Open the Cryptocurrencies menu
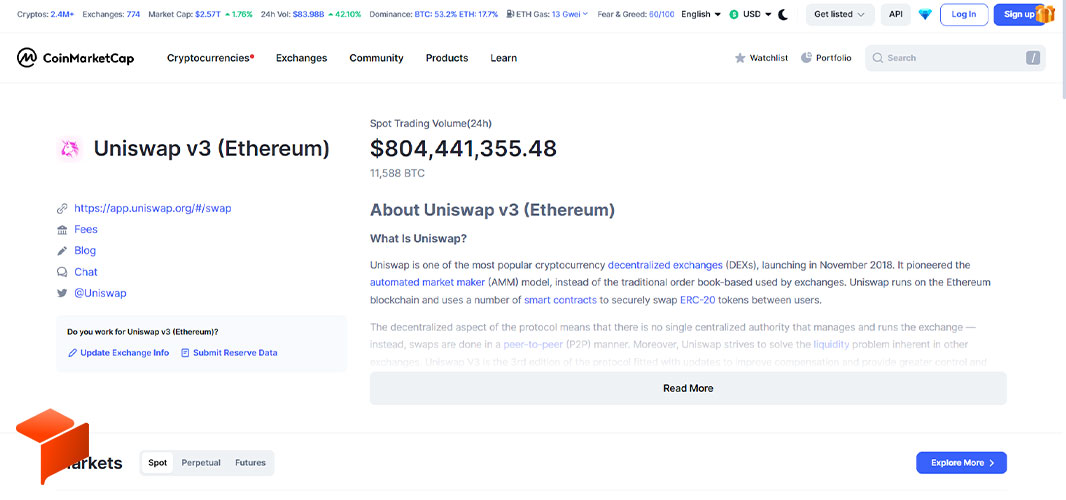 click(210, 58)
